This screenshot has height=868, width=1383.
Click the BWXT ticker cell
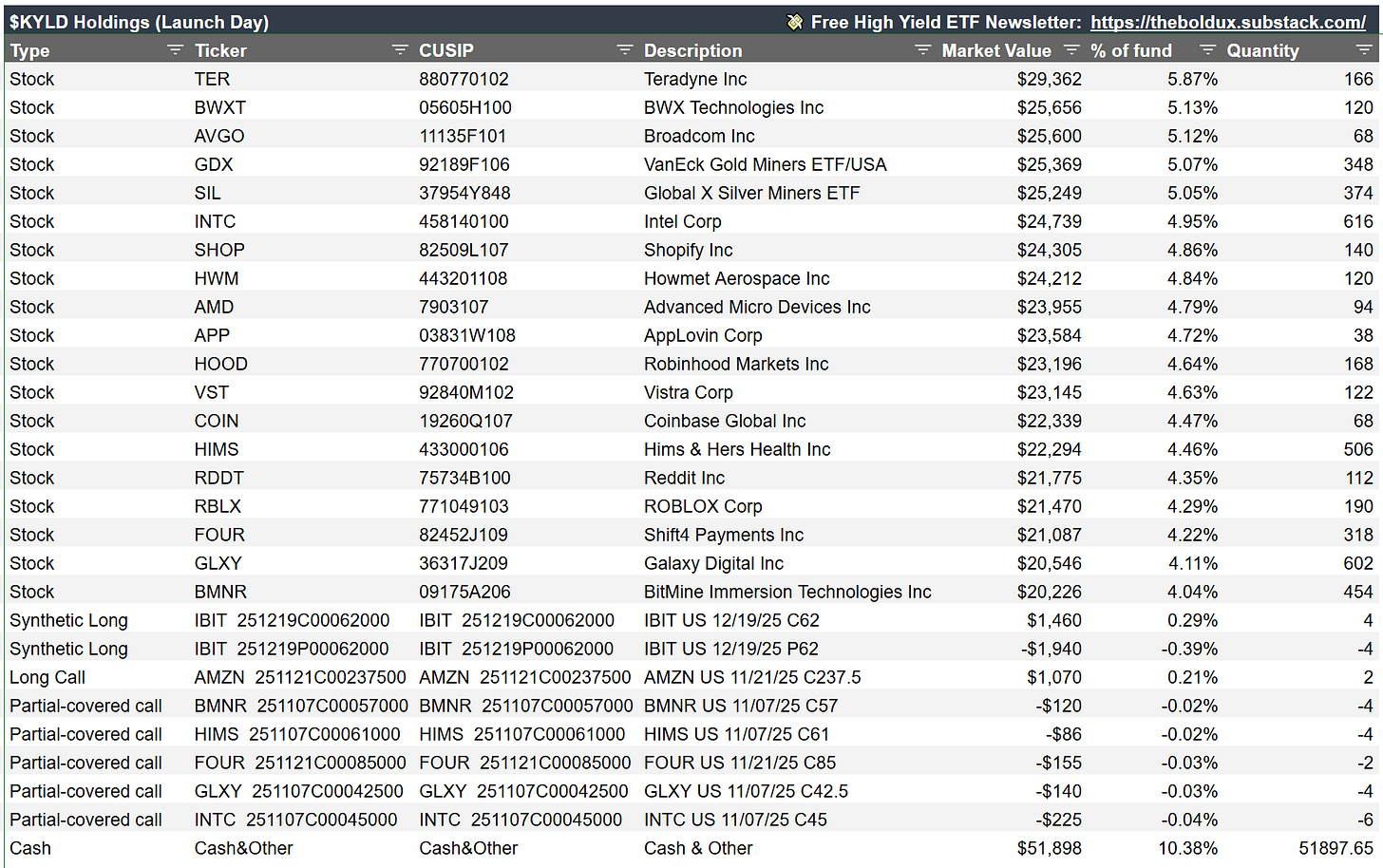(220, 107)
